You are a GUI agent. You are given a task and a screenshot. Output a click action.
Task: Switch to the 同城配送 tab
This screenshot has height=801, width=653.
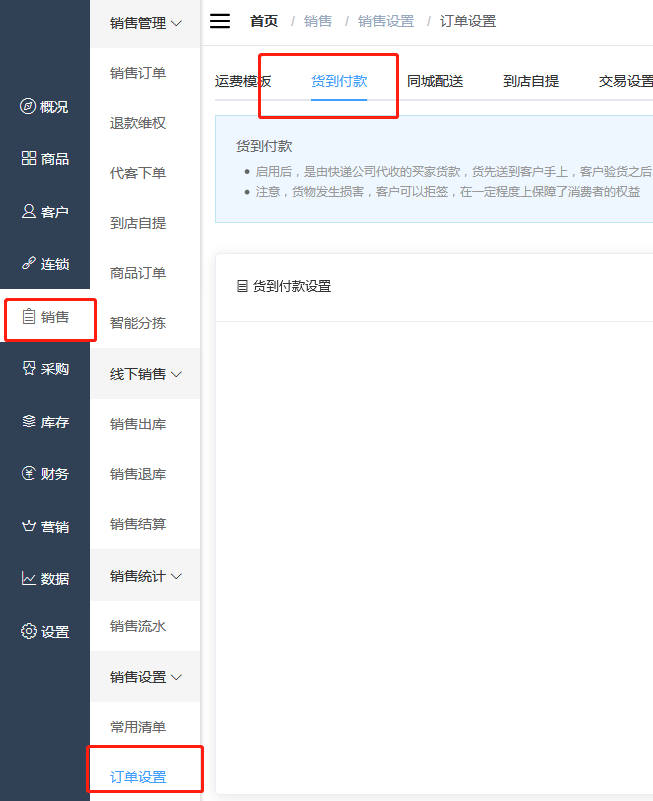coord(435,81)
